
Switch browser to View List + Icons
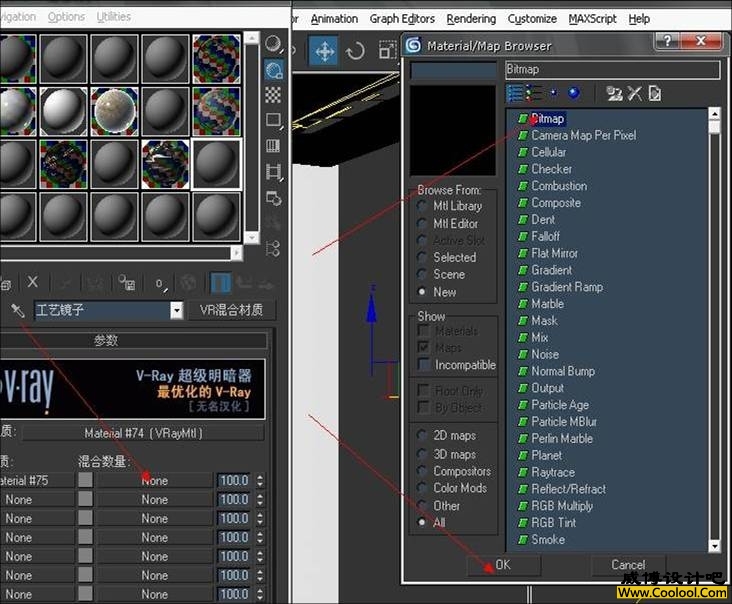(534, 94)
